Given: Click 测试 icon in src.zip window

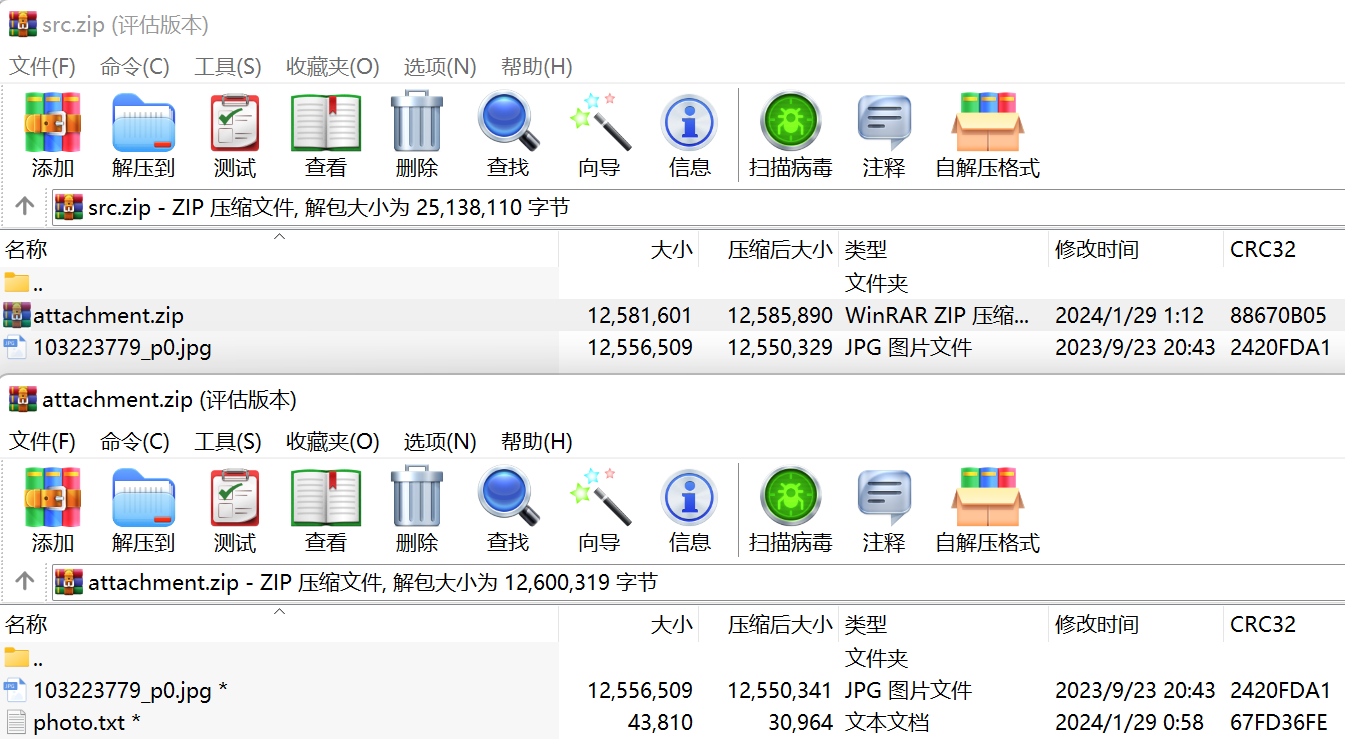Looking at the screenshot, I should [x=234, y=124].
